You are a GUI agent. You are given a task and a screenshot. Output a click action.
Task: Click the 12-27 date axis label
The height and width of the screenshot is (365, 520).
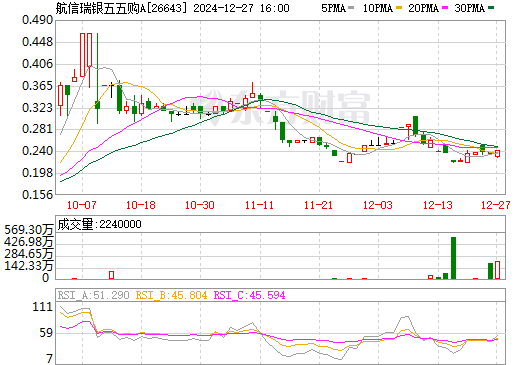[496, 205]
